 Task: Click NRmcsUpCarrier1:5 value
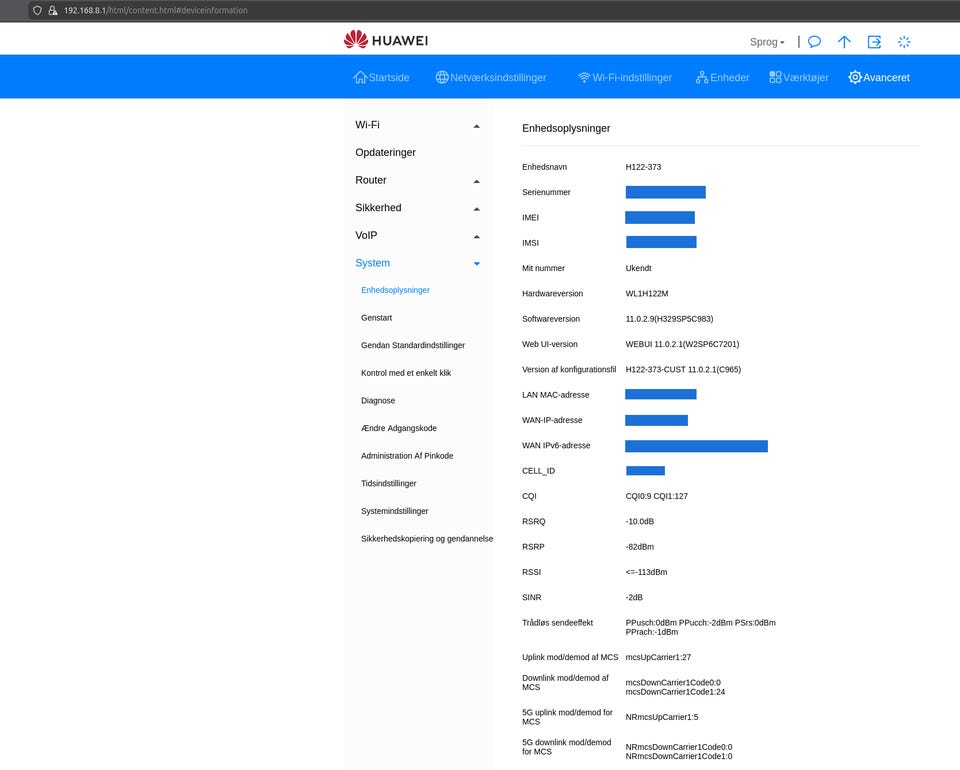tap(661, 717)
